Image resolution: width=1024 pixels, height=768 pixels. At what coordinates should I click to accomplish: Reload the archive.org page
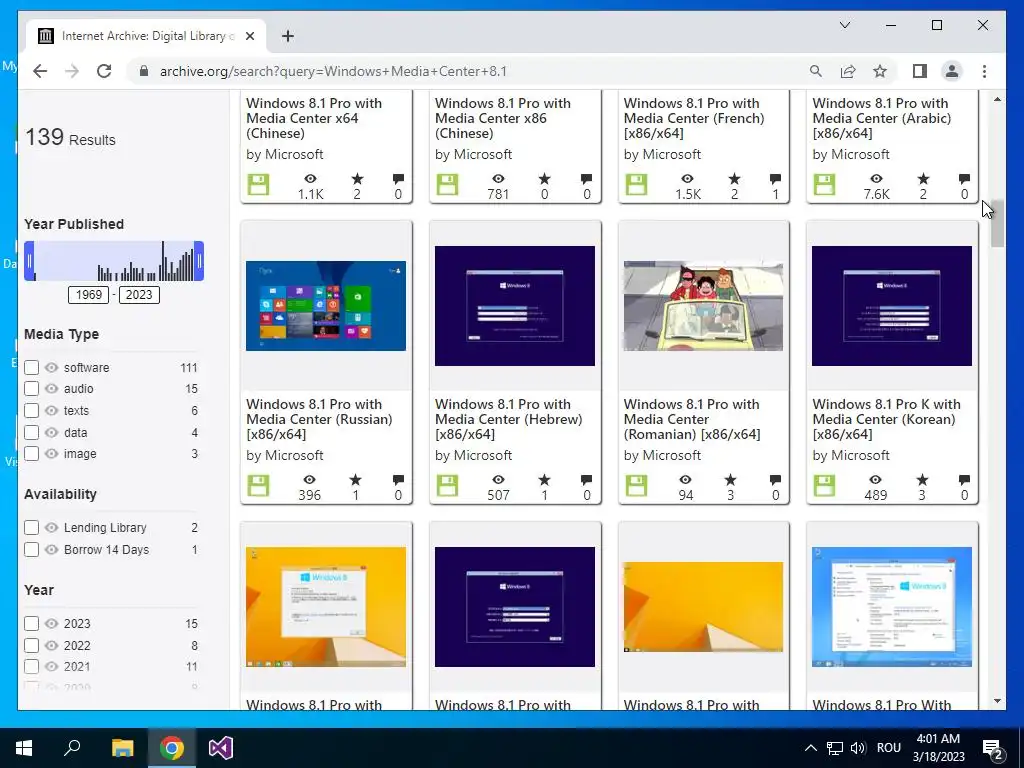point(104,71)
